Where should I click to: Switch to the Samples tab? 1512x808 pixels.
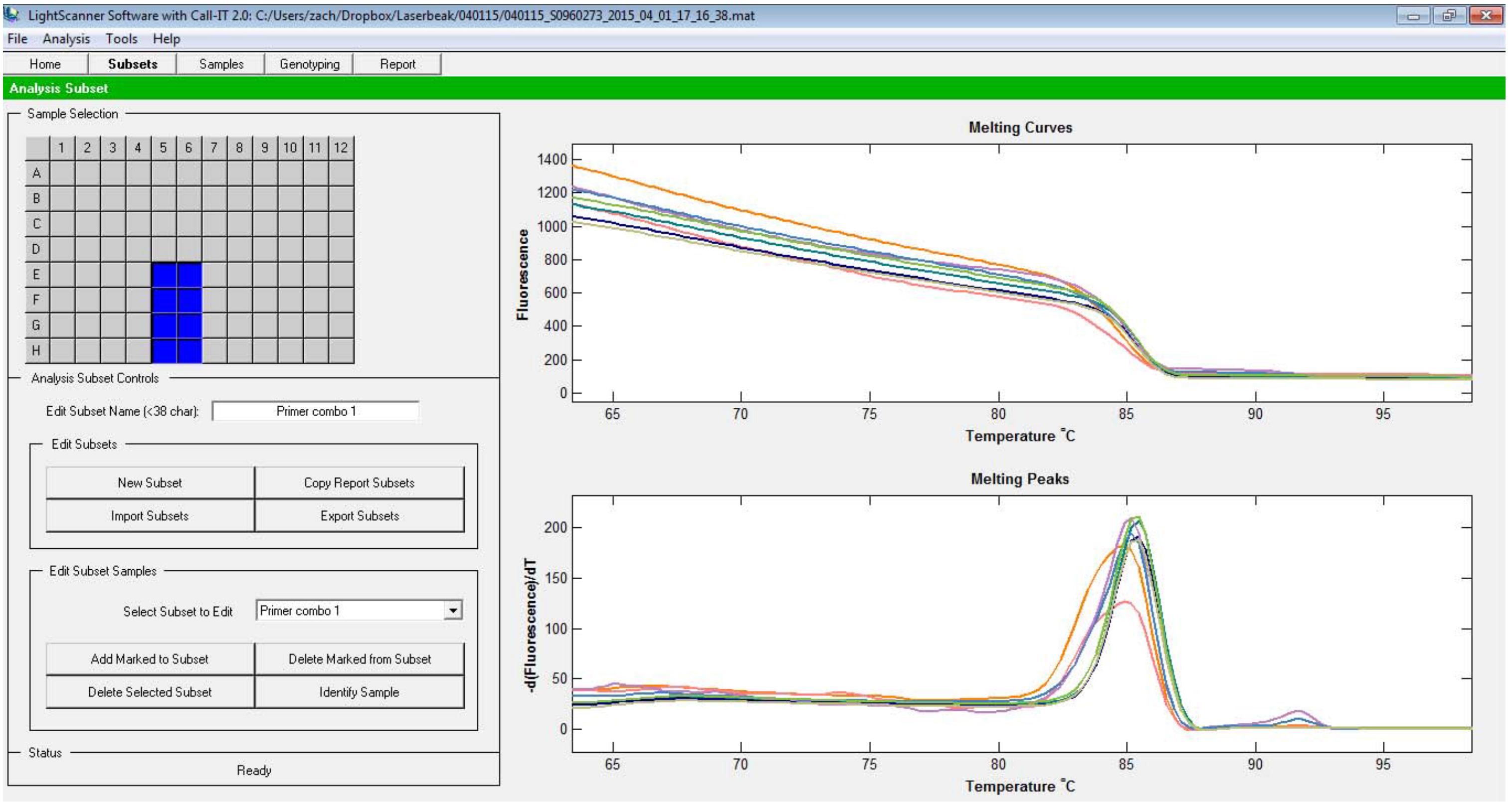(221, 64)
